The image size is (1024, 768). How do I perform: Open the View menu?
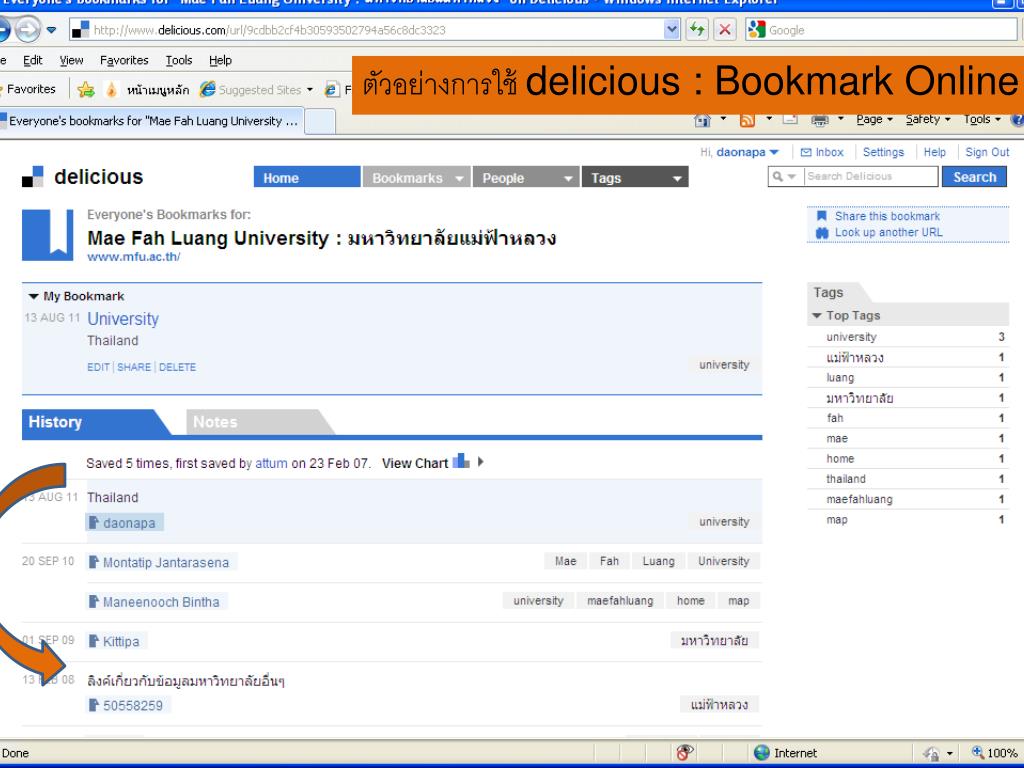(71, 60)
